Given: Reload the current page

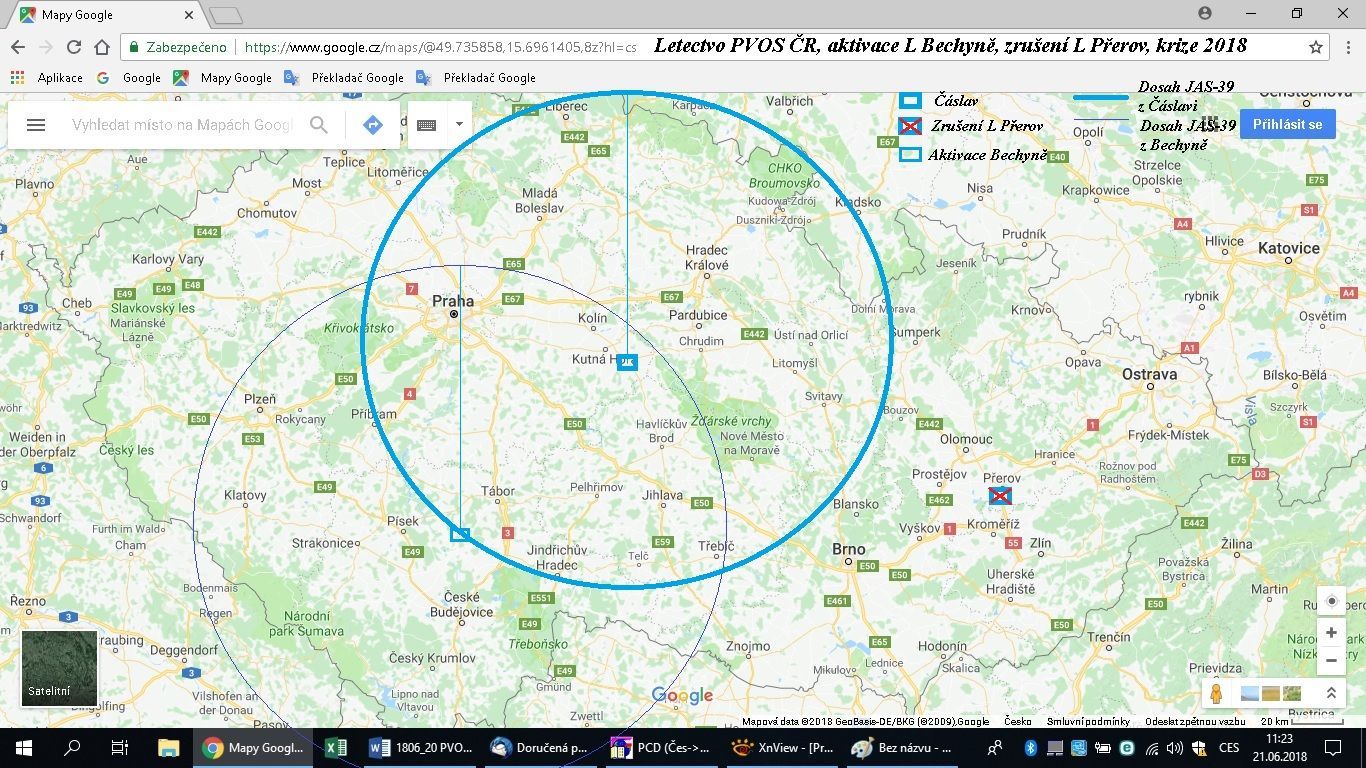Looking at the screenshot, I should pos(74,47).
